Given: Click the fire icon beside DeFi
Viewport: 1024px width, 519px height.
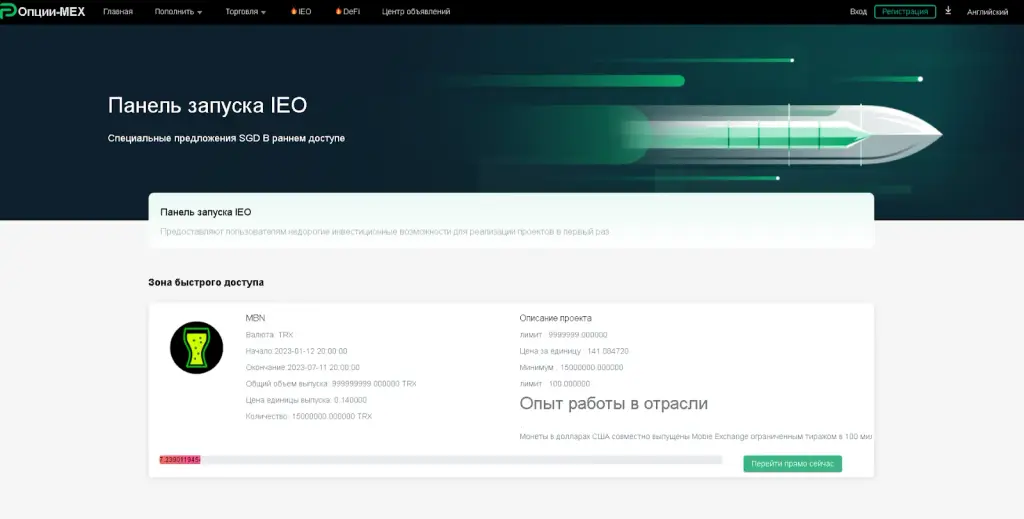Looking at the screenshot, I should pyautogui.click(x=338, y=11).
